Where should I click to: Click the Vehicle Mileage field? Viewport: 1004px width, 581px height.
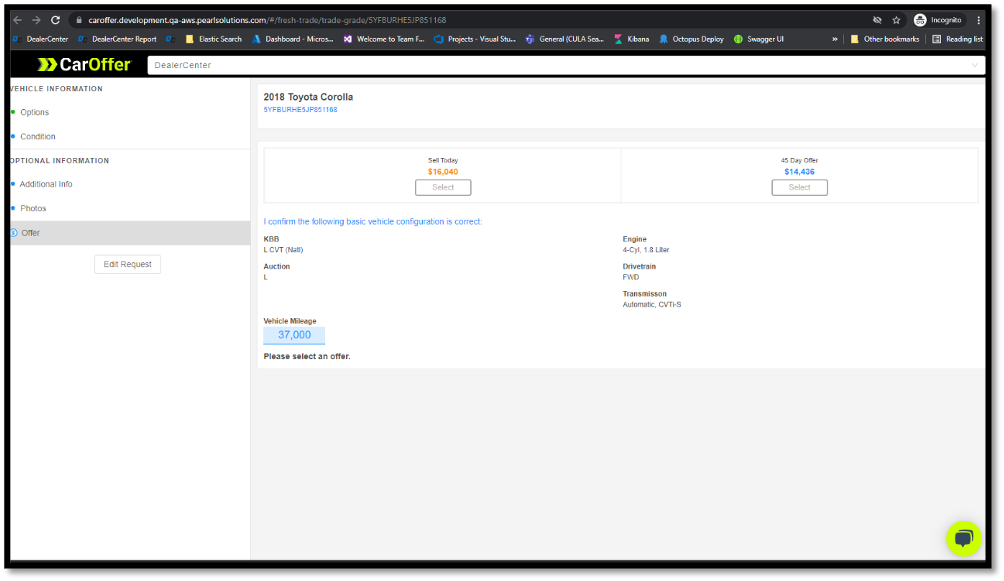point(295,335)
